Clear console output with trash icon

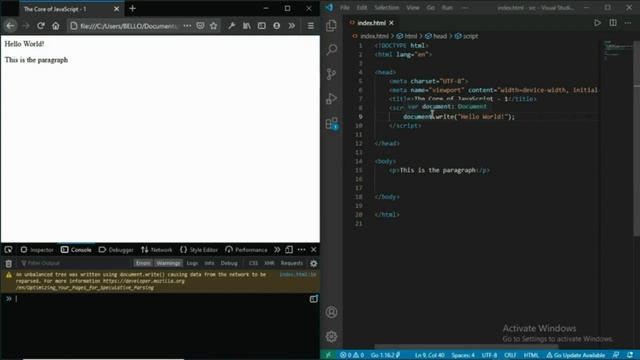[x=9, y=263]
